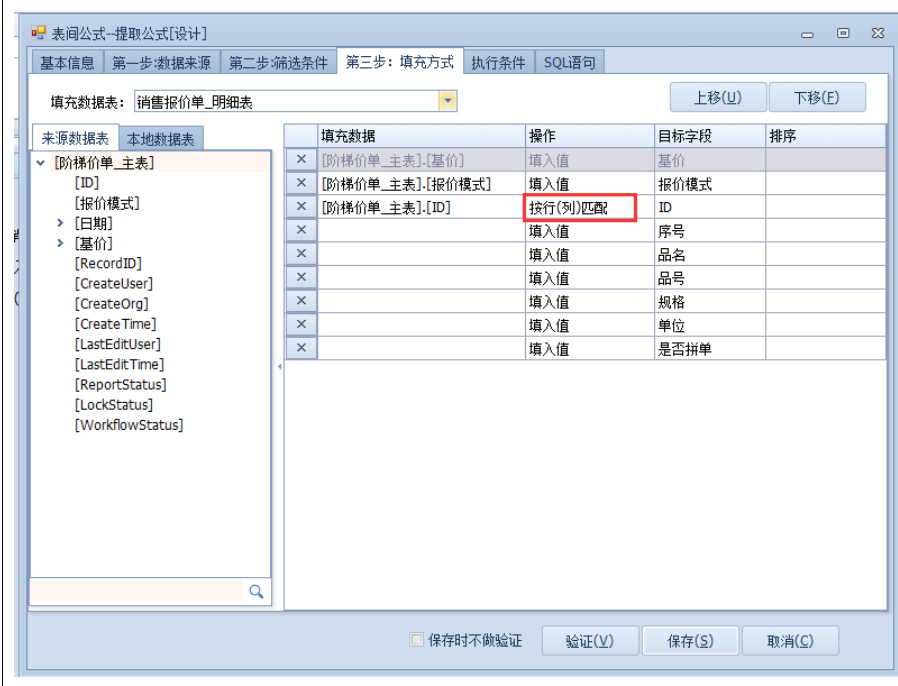Expand the 基价 tree node

pyautogui.click(x=61, y=243)
